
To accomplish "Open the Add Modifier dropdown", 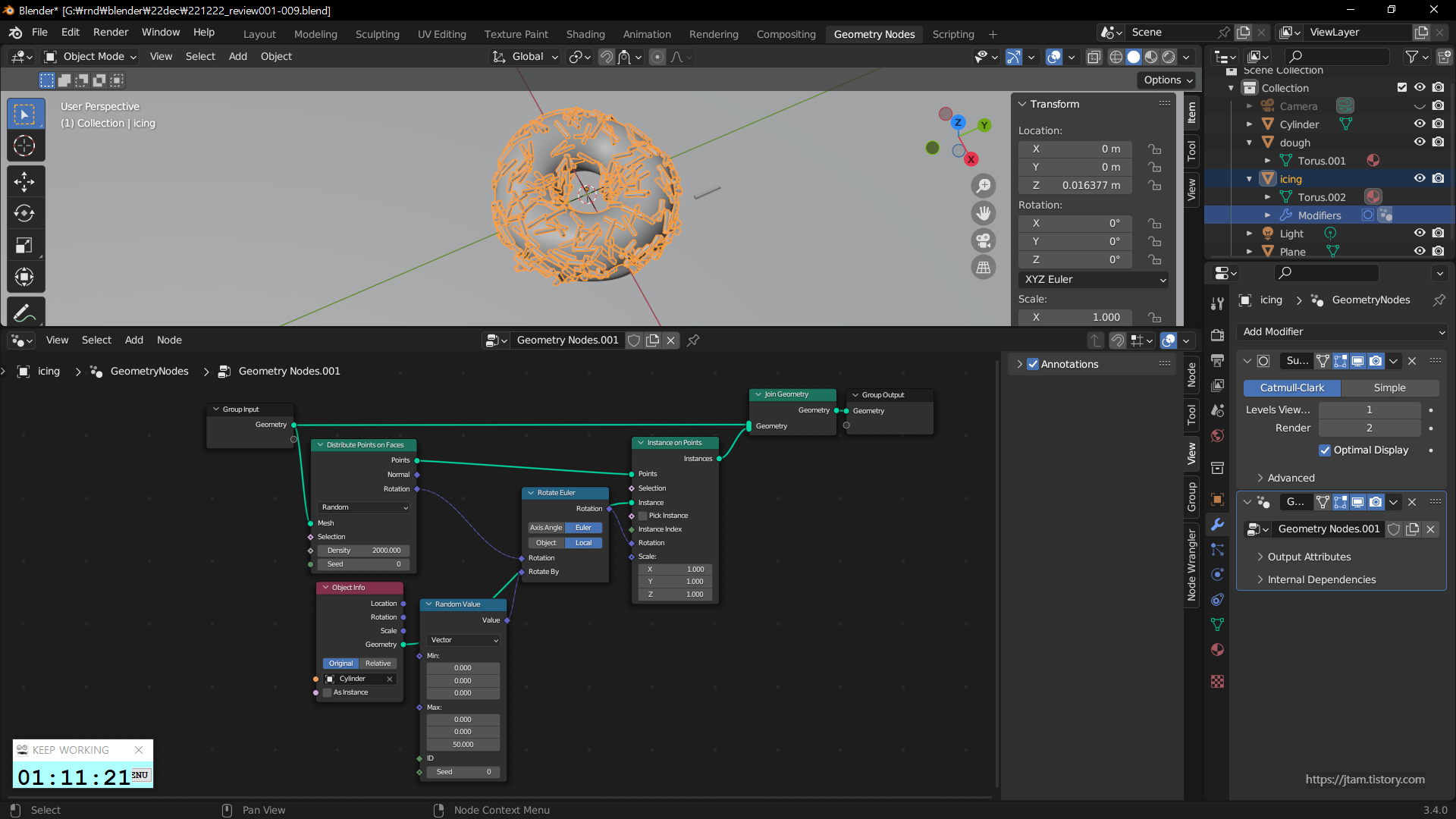I will [x=1342, y=331].
